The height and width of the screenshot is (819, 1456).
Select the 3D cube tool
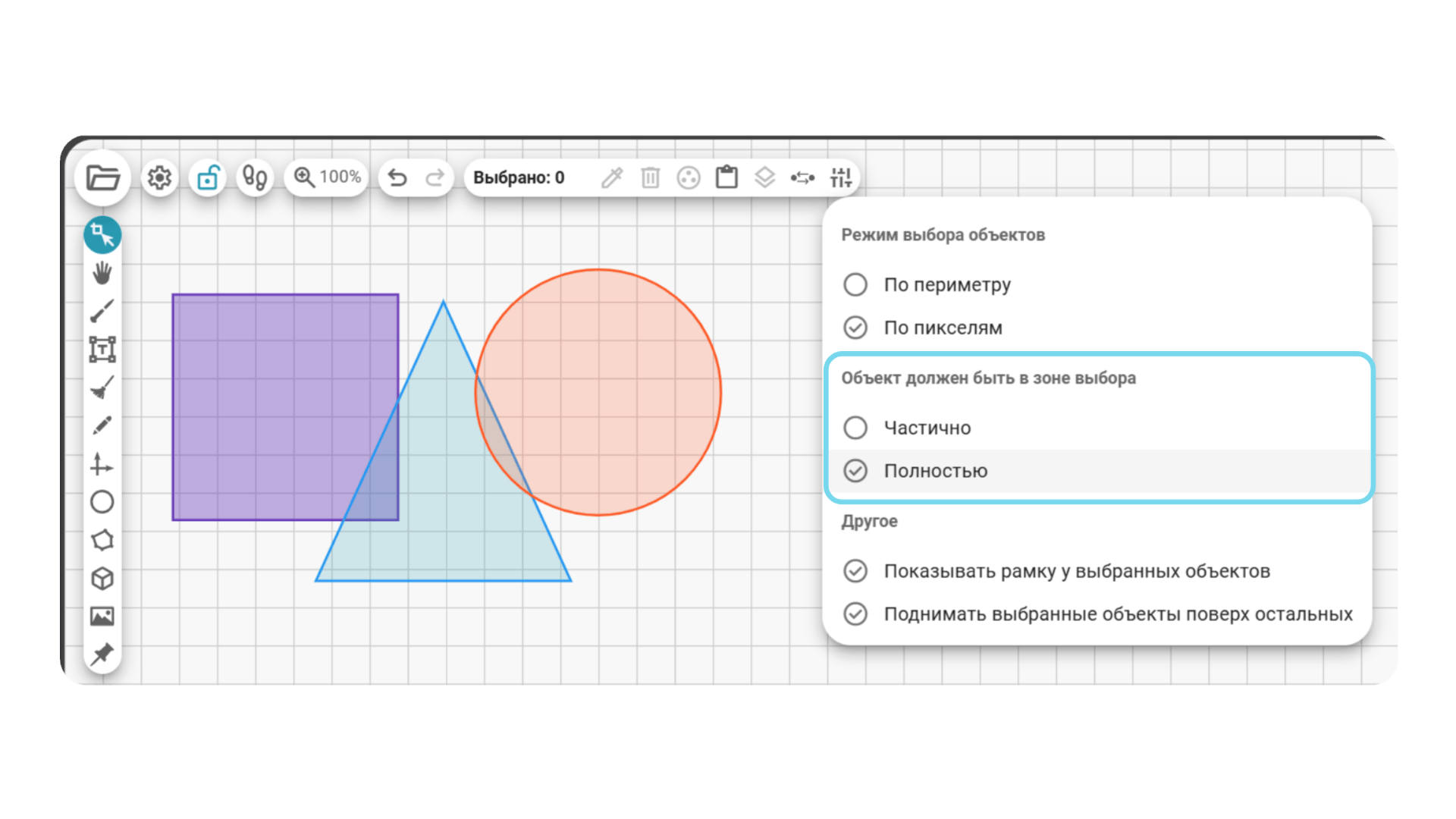click(102, 579)
